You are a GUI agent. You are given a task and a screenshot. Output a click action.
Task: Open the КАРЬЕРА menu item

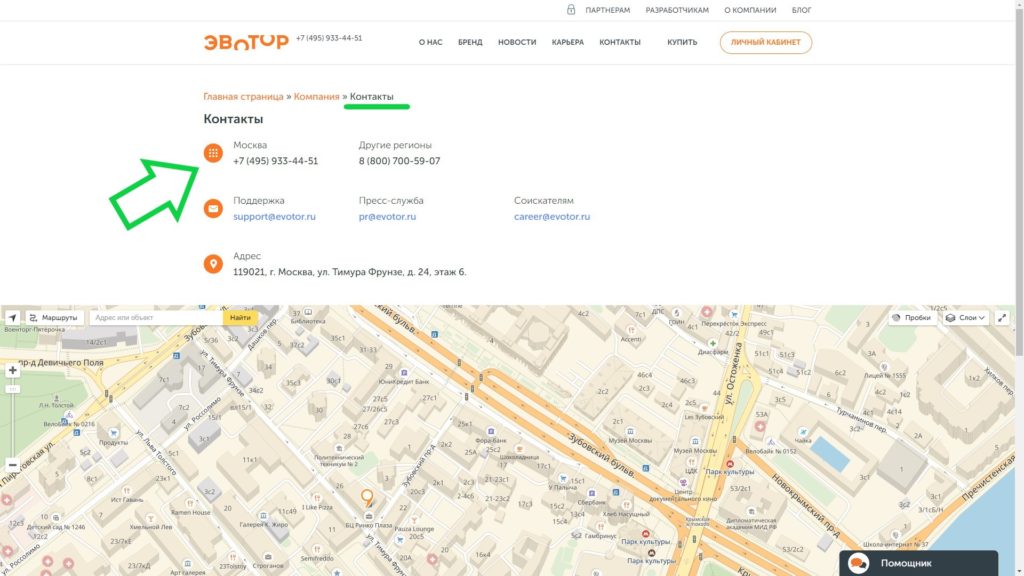tap(568, 42)
